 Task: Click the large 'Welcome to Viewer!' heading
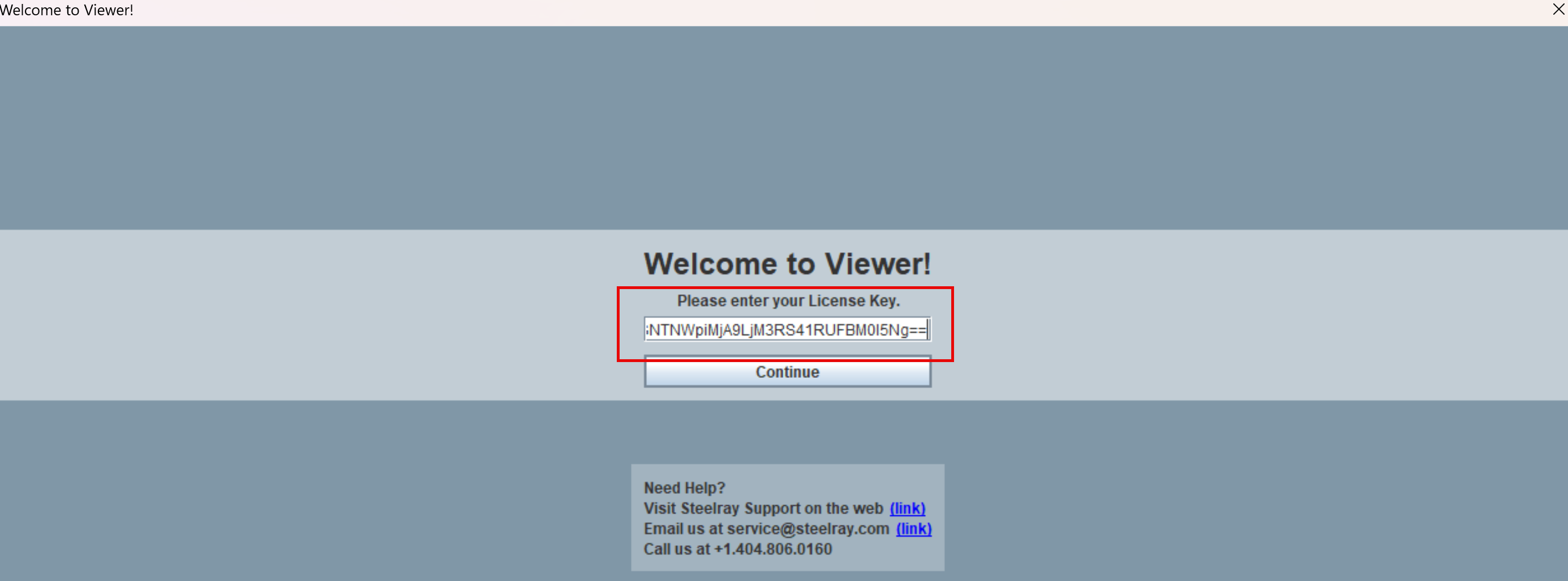[787, 264]
